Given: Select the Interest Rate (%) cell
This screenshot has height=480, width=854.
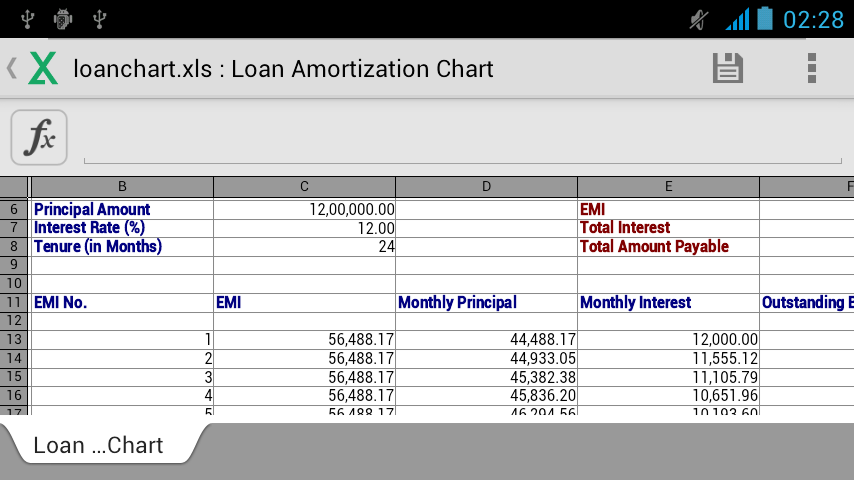Looking at the screenshot, I should click(x=123, y=228).
